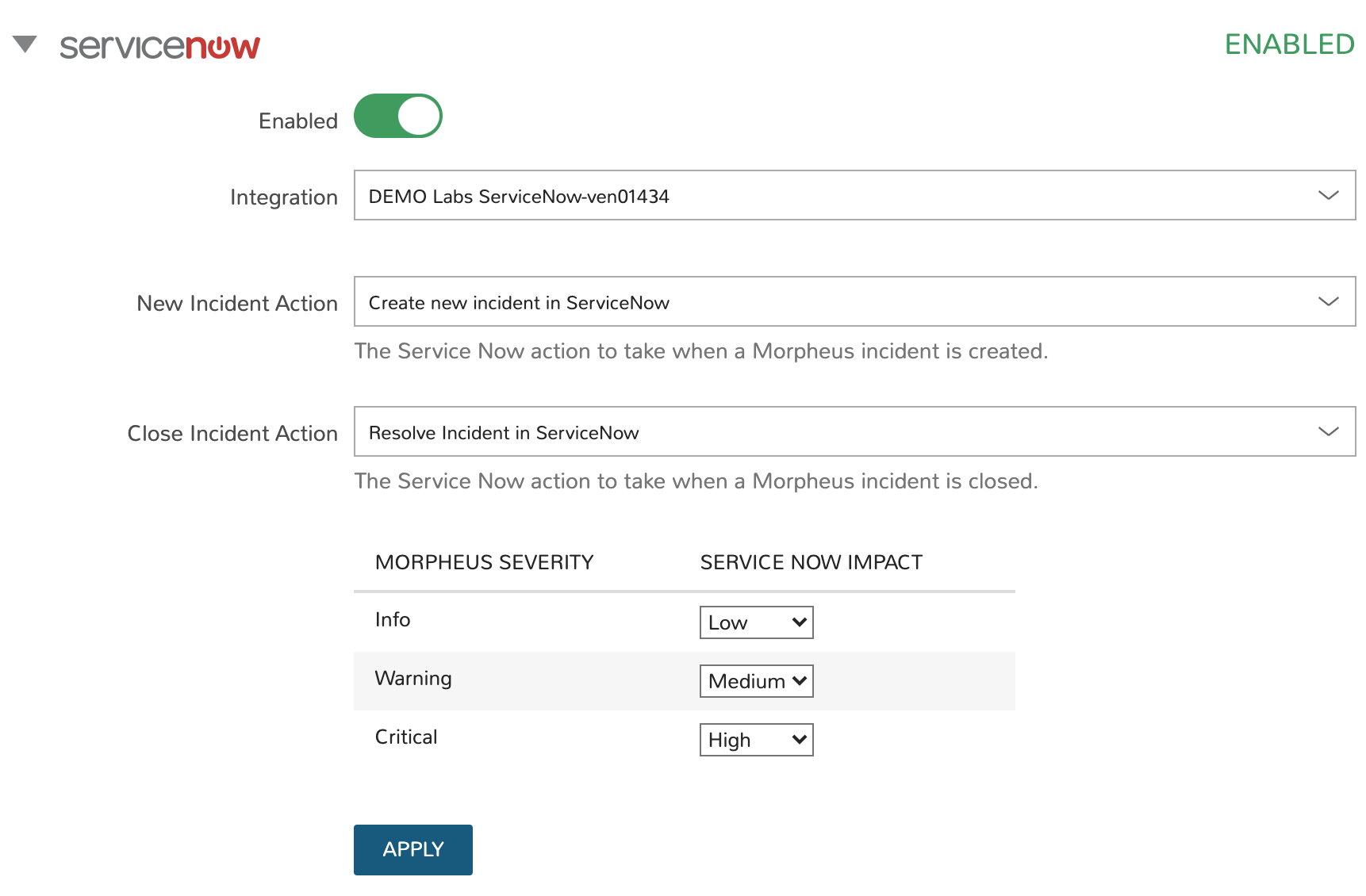Click the Close Incident Action label

(x=232, y=434)
